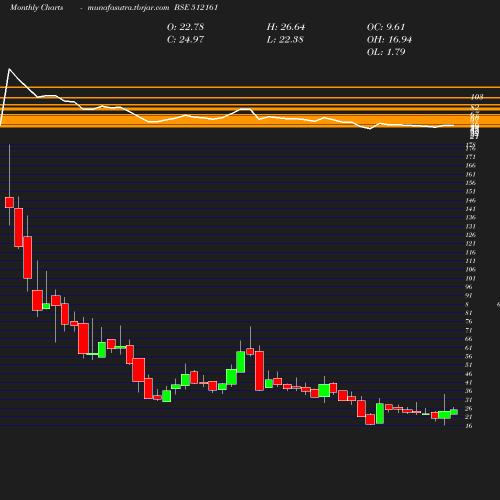Click the 'OC: 9.61' reading

point(386,27)
